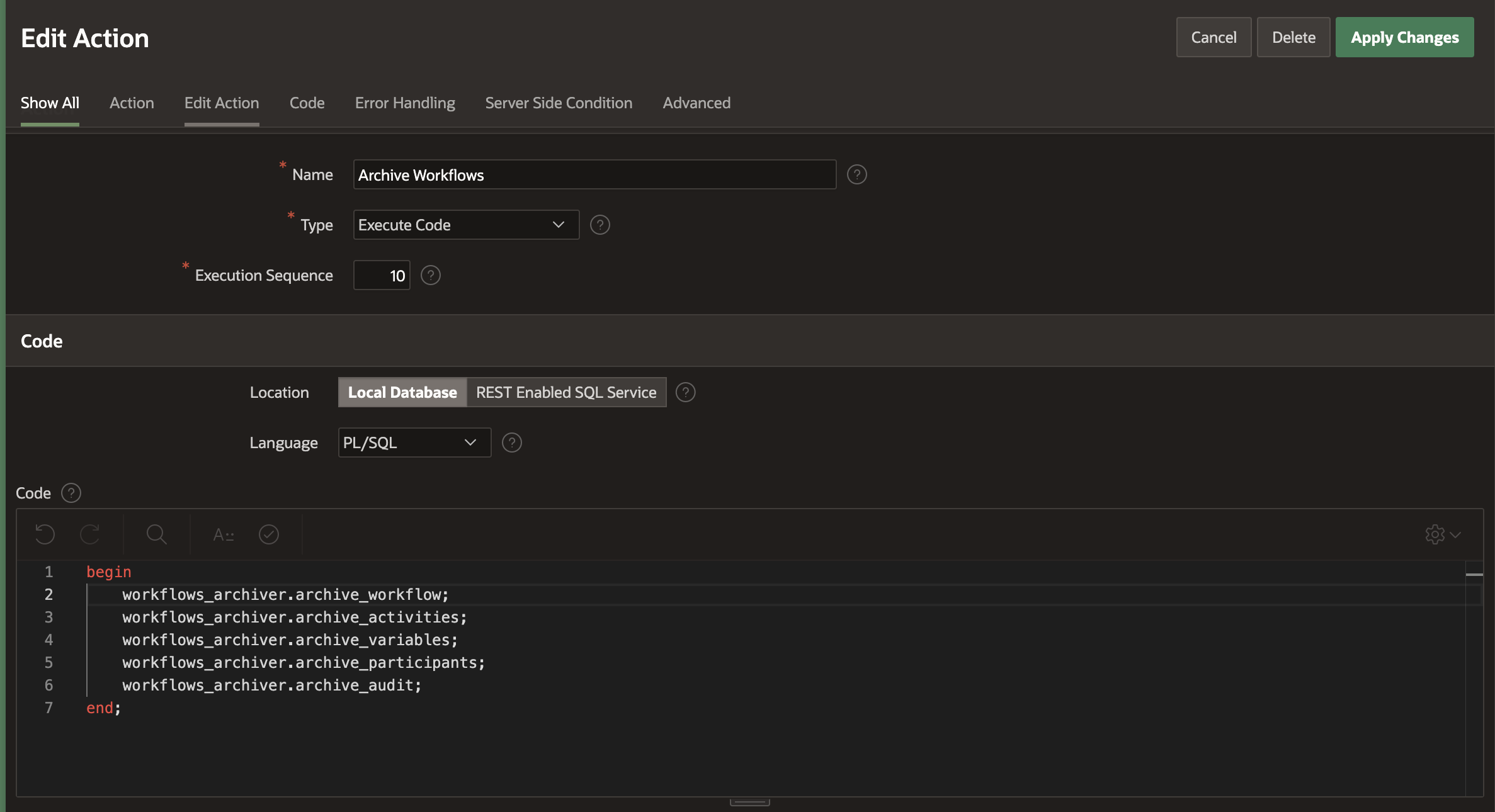Switch to the Error Handling tab
The image size is (1495, 812).
pos(405,103)
